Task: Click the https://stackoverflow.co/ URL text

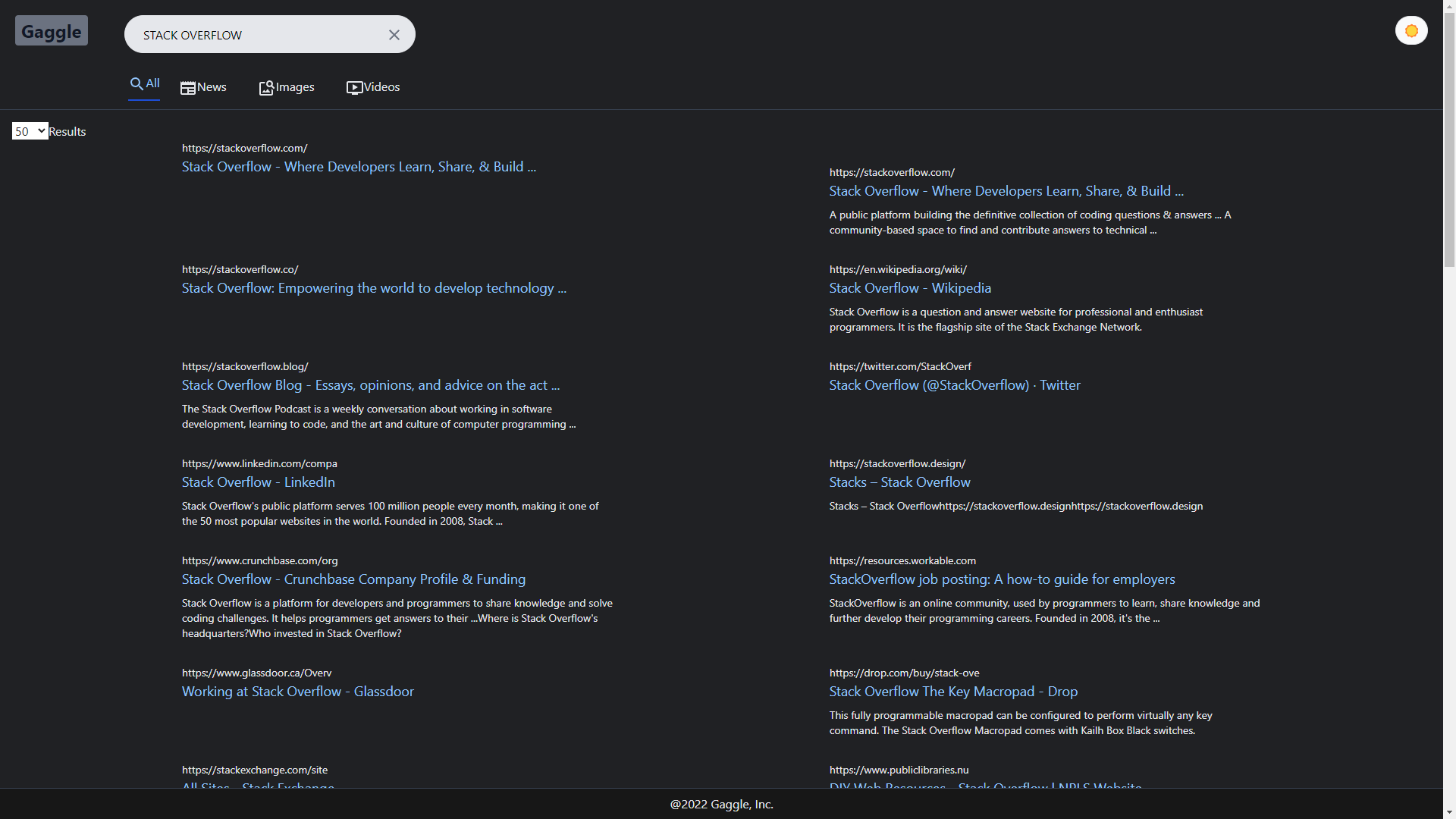Action: pos(240,269)
